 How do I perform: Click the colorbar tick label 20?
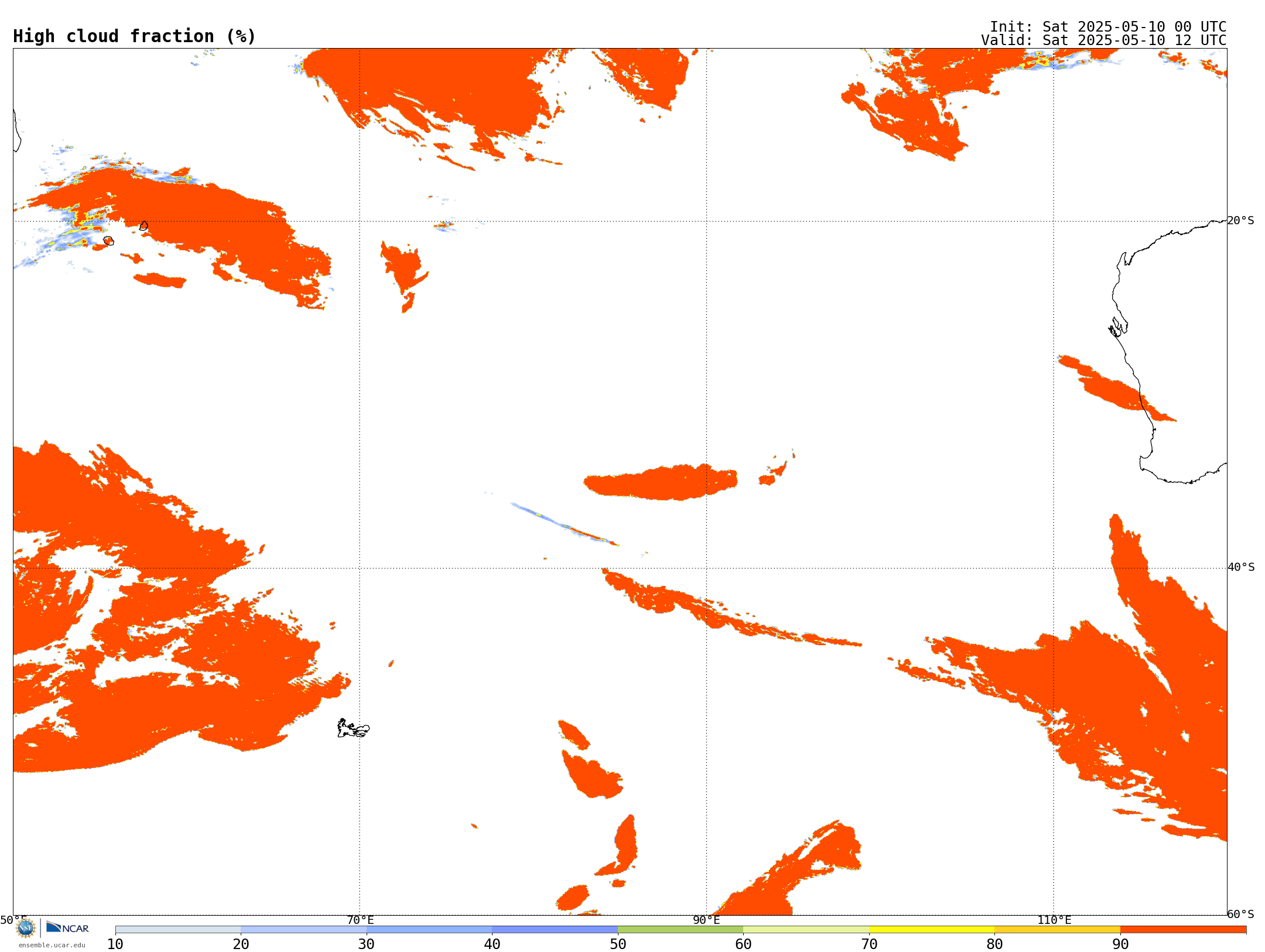241,944
